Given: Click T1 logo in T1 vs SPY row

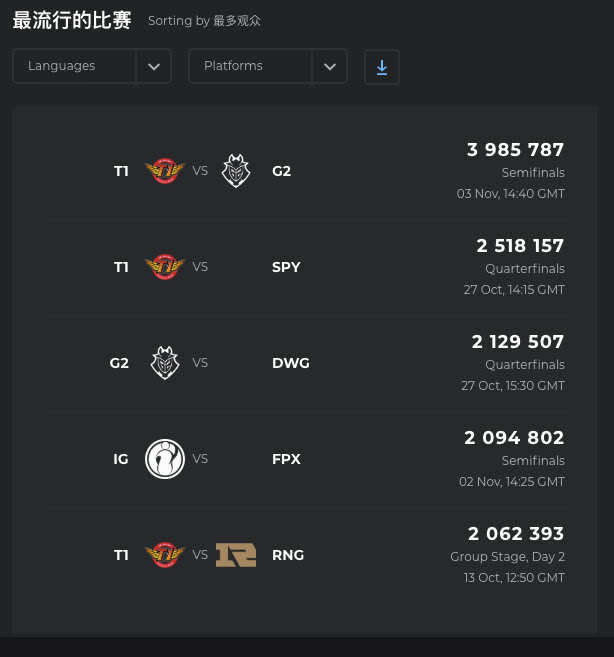Looking at the screenshot, I should click(165, 266).
